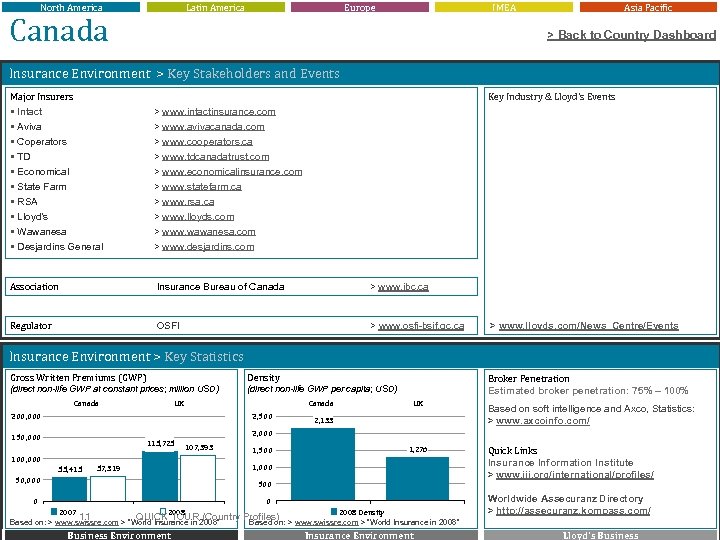The height and width of the screenshot is (540, 720).
Task: Follow www.tdcanadatrust.com link
Action: (x=215, y=157)
